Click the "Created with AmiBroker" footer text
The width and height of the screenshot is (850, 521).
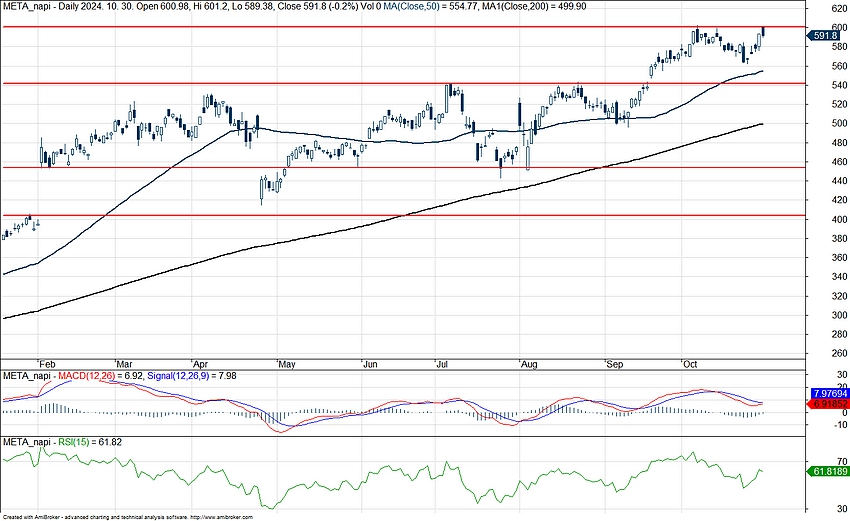(x=33, y=518)
